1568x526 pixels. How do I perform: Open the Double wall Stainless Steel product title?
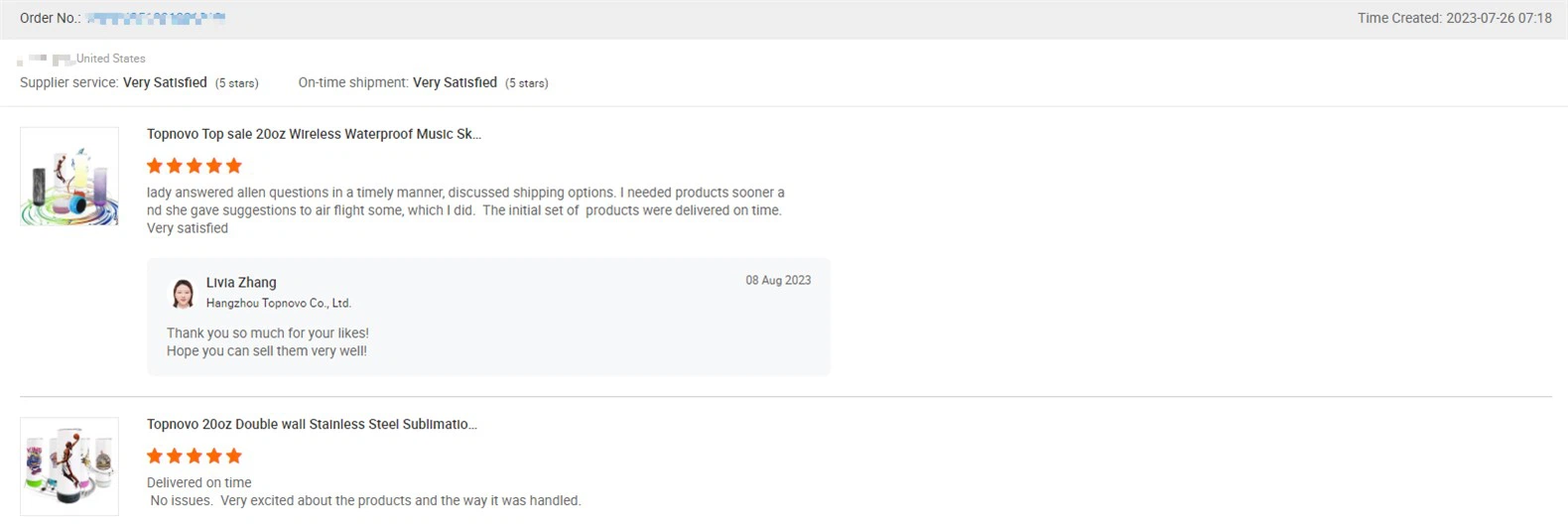point(312,424)
